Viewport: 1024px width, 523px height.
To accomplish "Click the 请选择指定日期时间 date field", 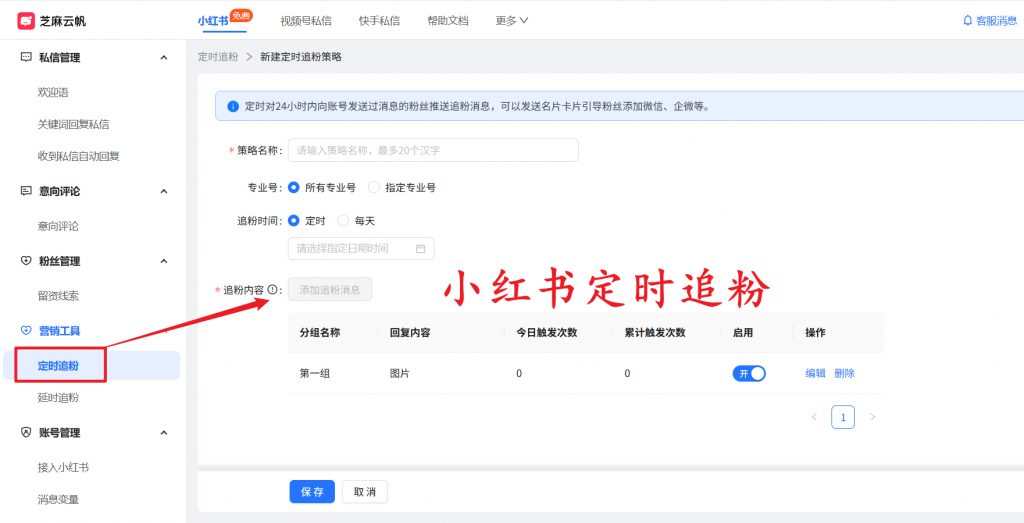I will click(x=361, y=249).
